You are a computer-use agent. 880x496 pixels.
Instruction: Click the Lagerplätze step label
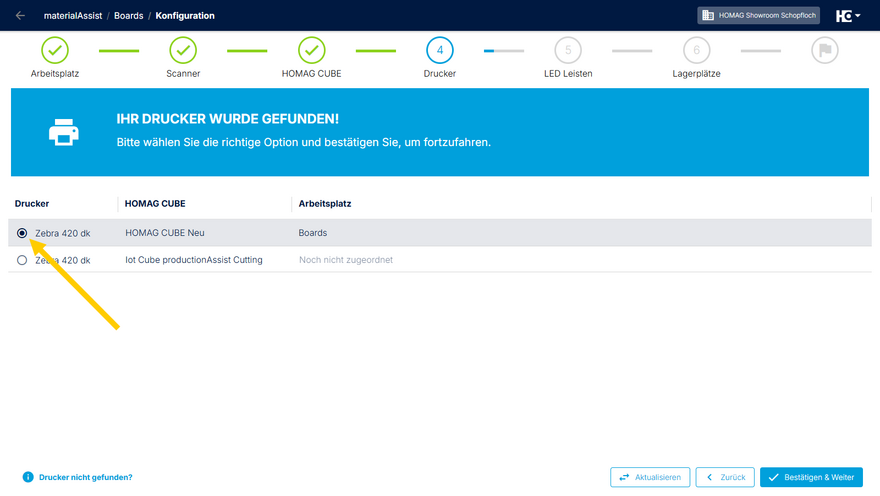pyautogui.click(x=696, y=74)
